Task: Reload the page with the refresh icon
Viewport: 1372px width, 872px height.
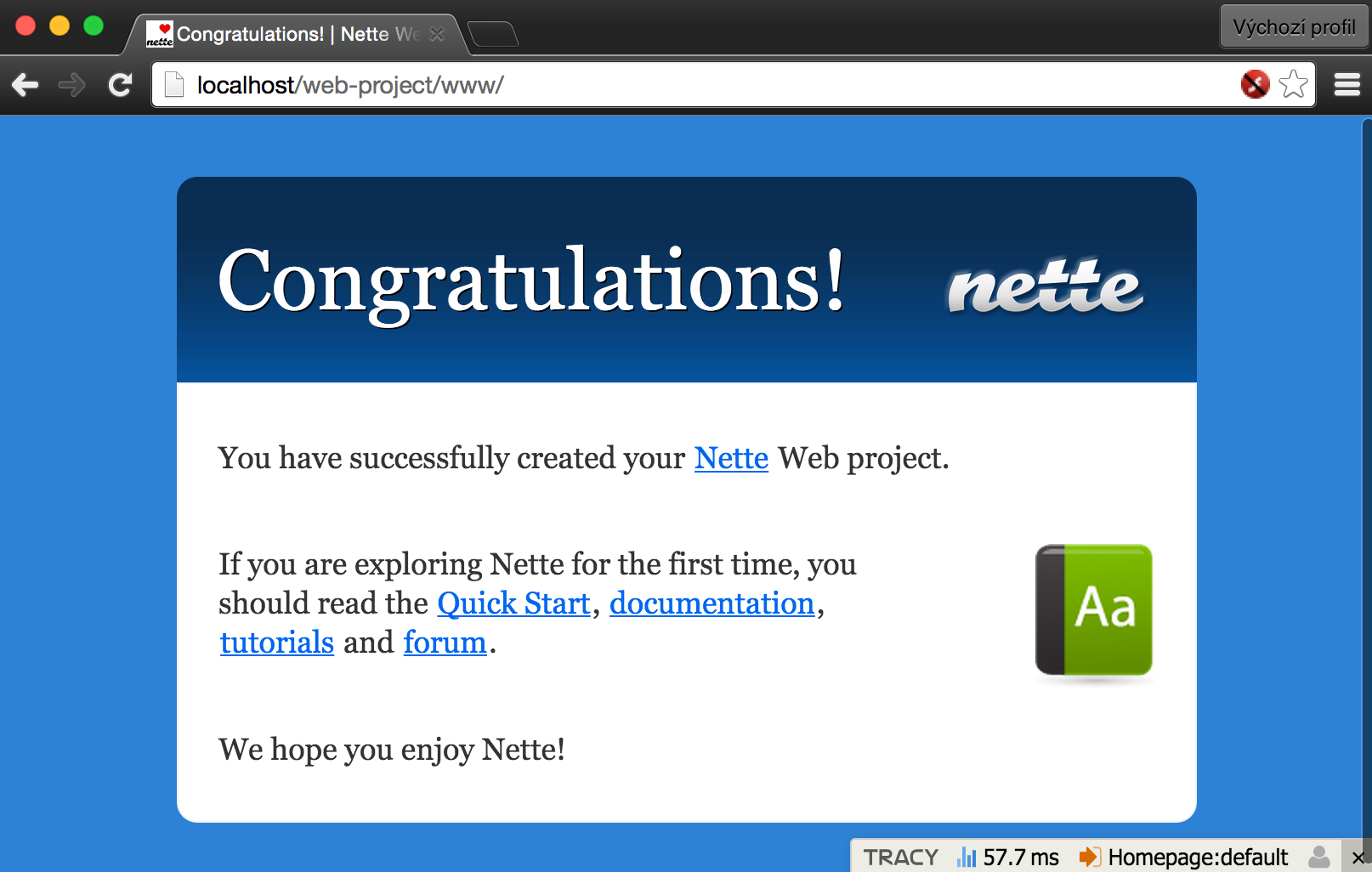Action: tap(120, 85)
